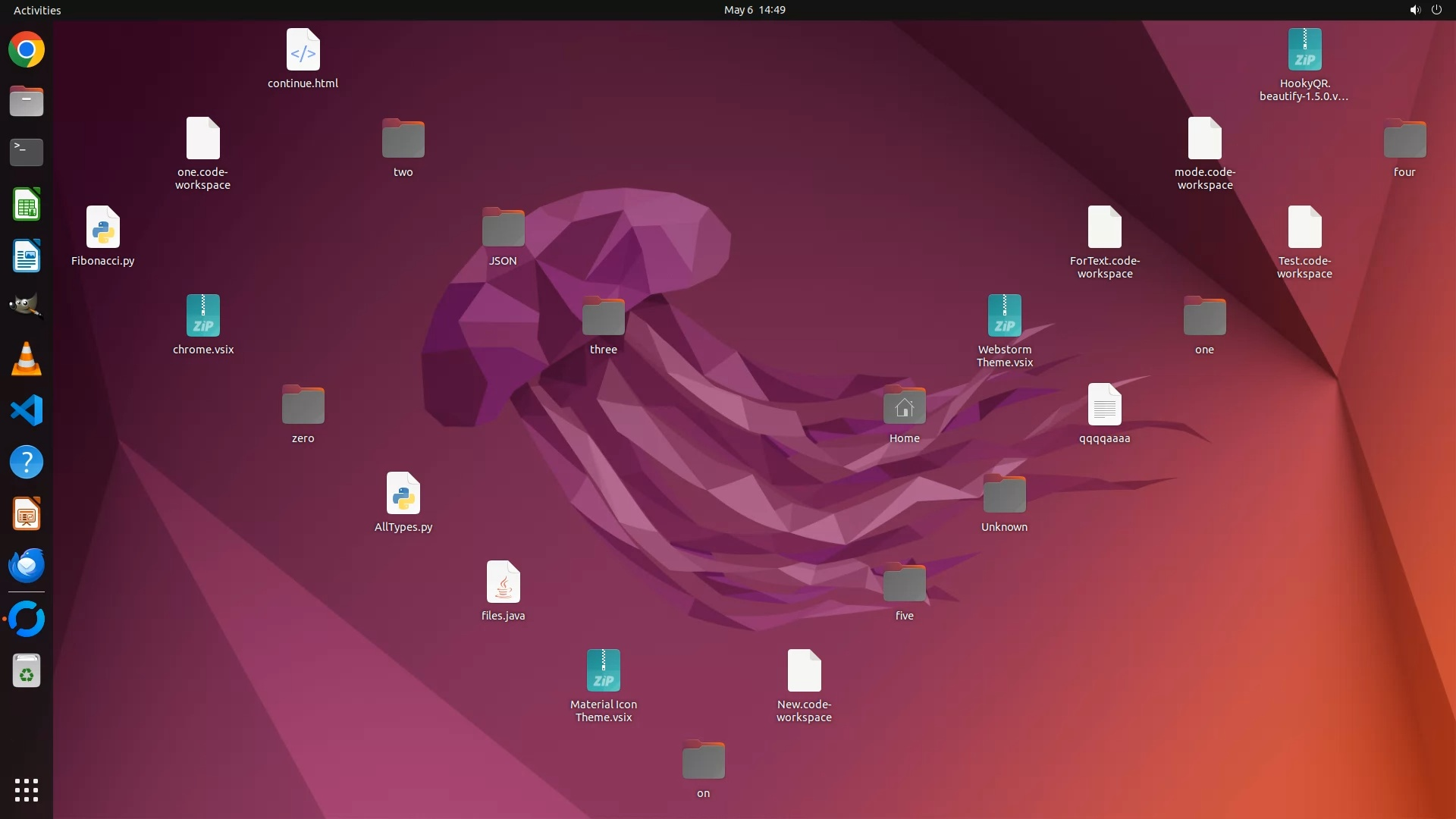Viewport: 1456px width, 819px height.
Task: Click the Activities overview button
Action: [37, 10]
